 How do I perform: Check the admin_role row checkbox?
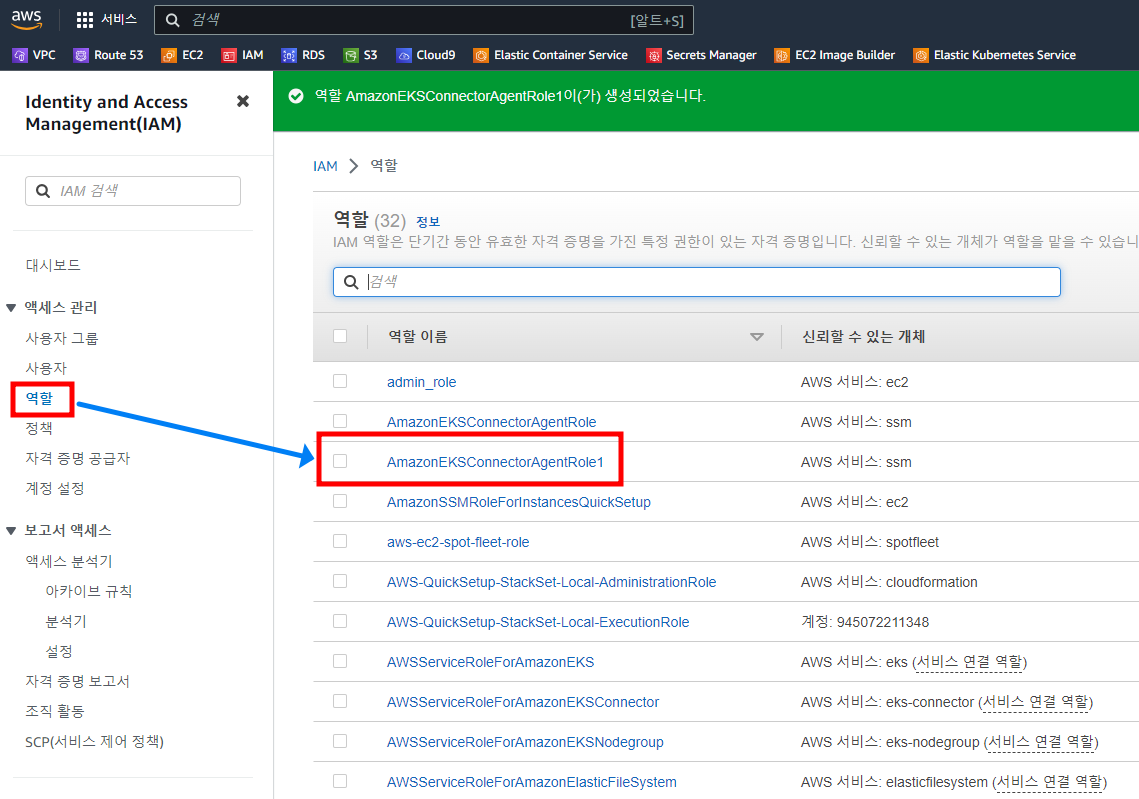pyautogui.click(x=340, y=381)
